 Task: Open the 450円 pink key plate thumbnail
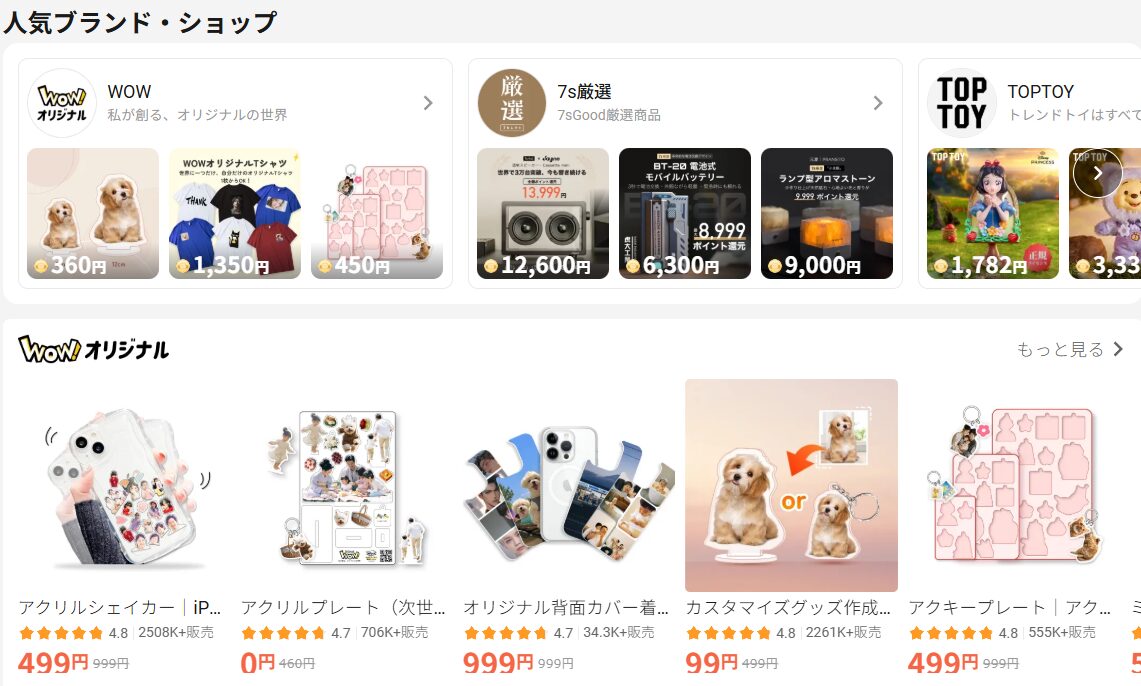pyautogui.click(x=377, y=214)
